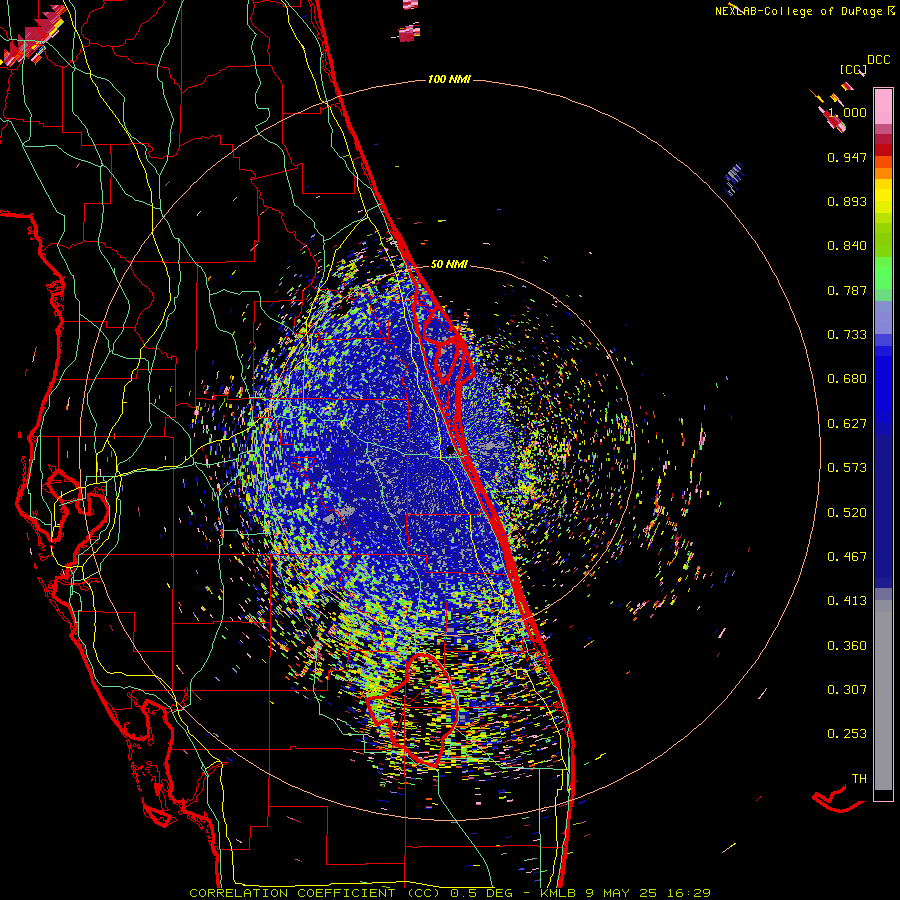The width and height of the screenshot is (900, 900).
Task: Click the 0.787 legend value
Action: coord(847,290)
